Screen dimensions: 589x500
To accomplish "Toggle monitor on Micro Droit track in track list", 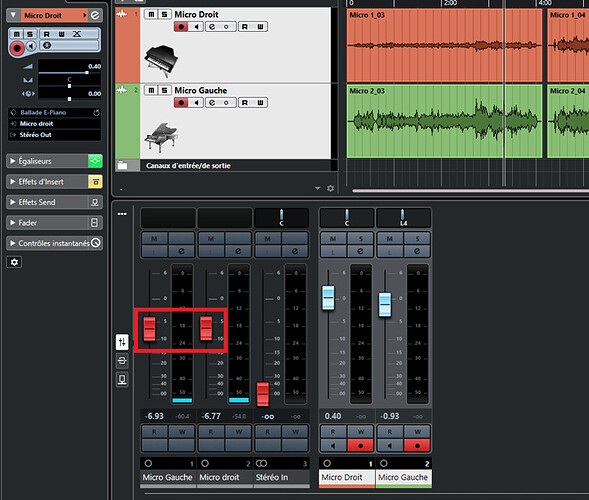I will (x=196, y=27).
